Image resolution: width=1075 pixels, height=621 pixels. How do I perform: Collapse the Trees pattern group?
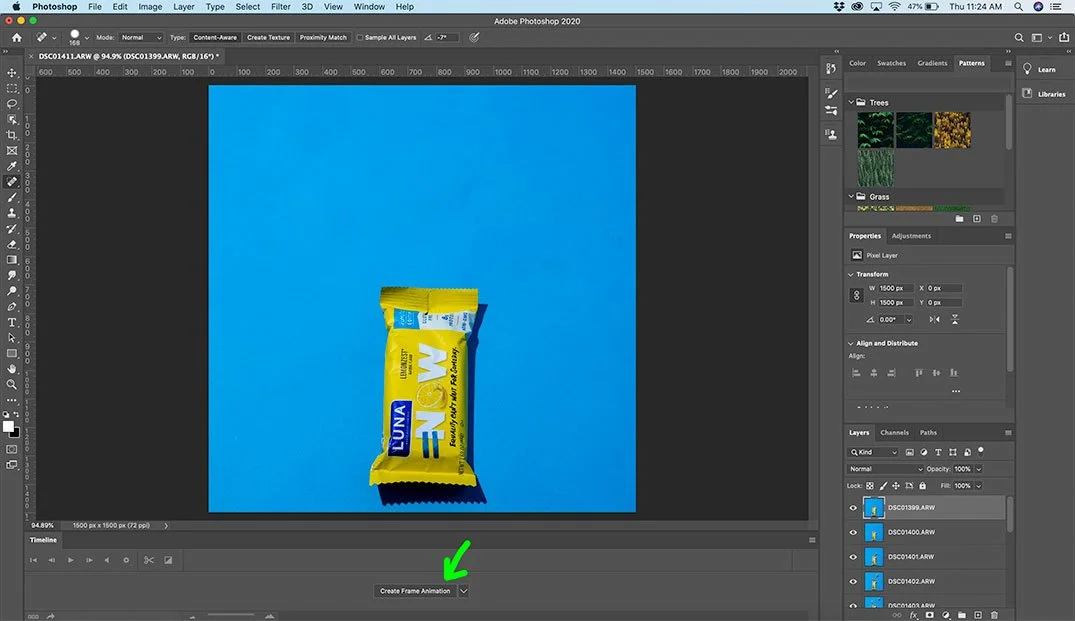point(851,102)
